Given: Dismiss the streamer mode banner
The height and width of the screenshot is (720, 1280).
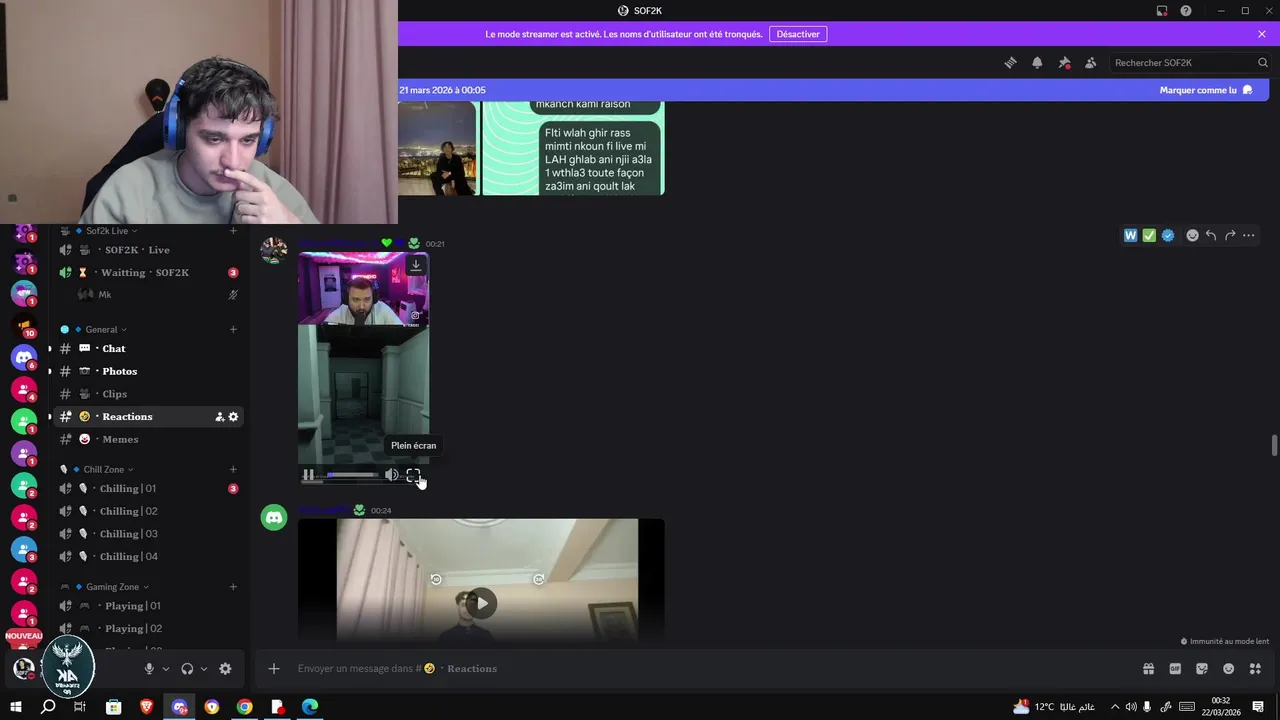Looking at the screenshot, I should [x=1262, y=34].
